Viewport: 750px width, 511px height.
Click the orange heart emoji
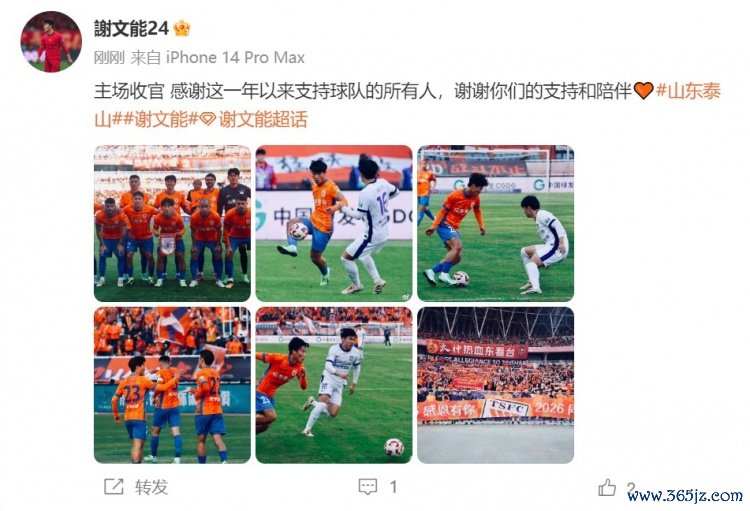(643, 90)
